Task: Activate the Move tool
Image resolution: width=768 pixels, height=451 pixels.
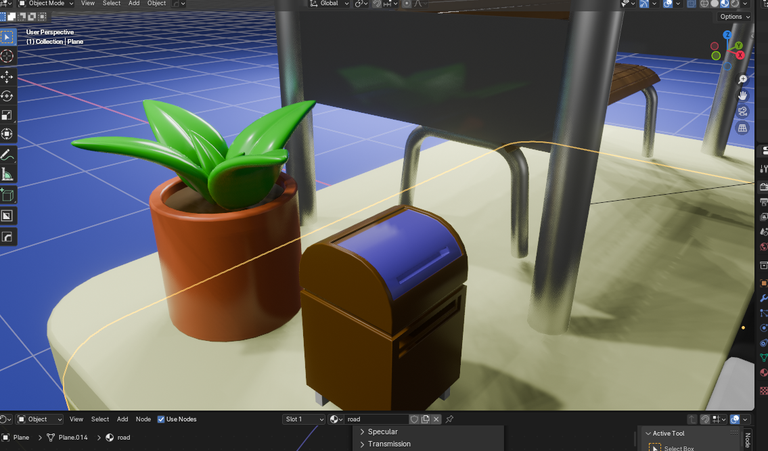Action: click(x=8, y=76)
